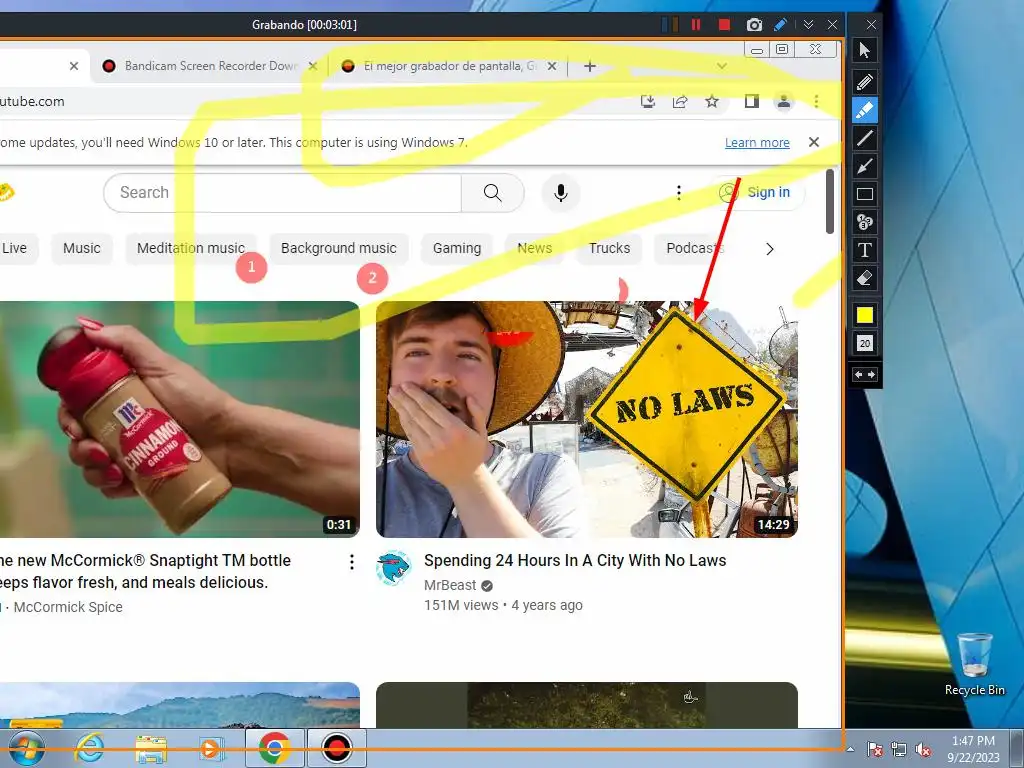This screenshot has height=768, width=1024.
Task: Select the Music category chip
Action: click(x=82, y=248)
